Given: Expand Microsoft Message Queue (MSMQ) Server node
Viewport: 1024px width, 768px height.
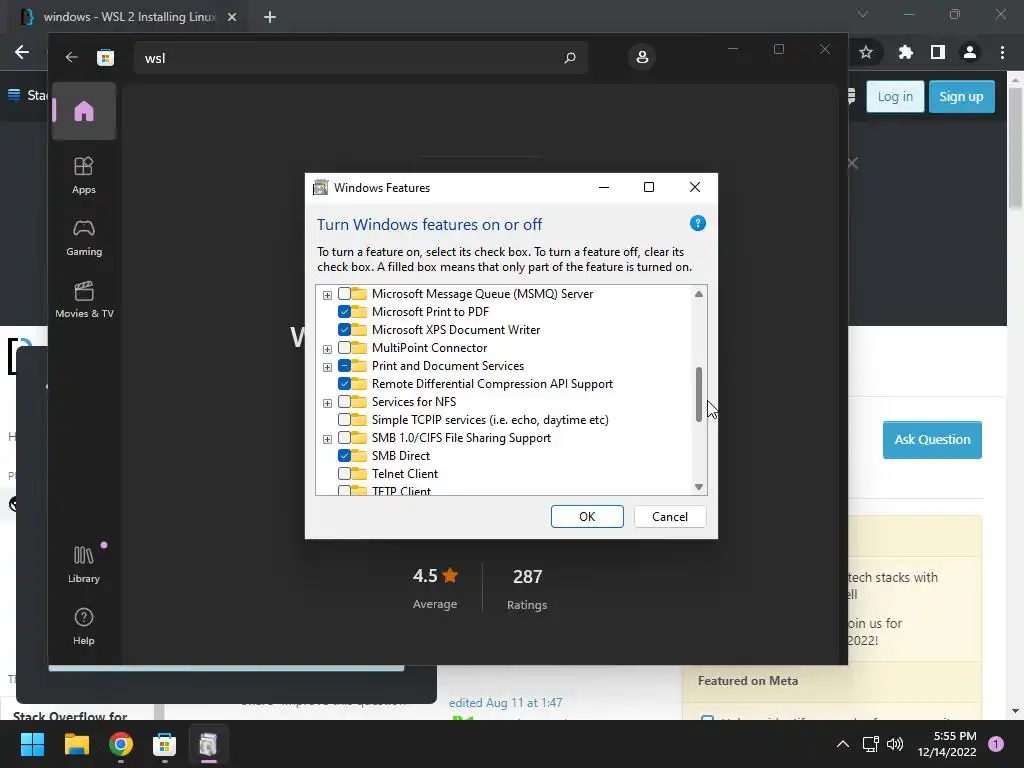Looking at the screenshot, I should tap(327, 295).
